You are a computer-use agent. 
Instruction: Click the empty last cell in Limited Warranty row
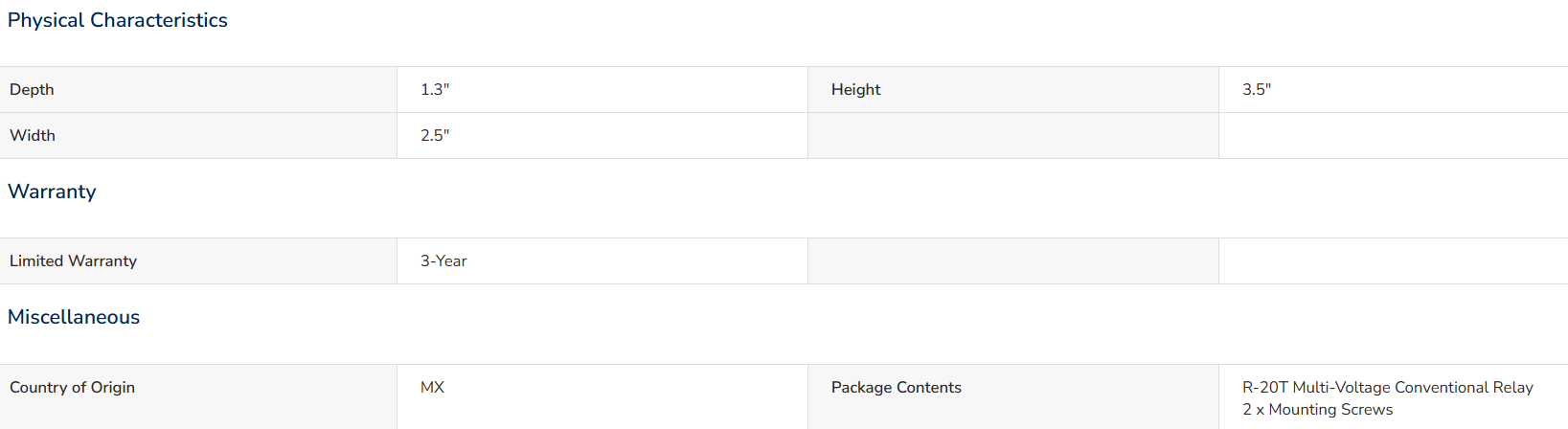(1394, 261)
